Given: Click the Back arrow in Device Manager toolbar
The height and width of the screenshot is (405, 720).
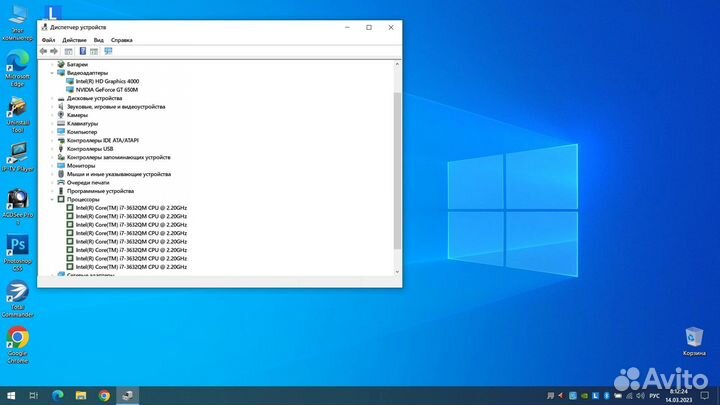Looking at the screenshot, I should [x=43, y=51].
